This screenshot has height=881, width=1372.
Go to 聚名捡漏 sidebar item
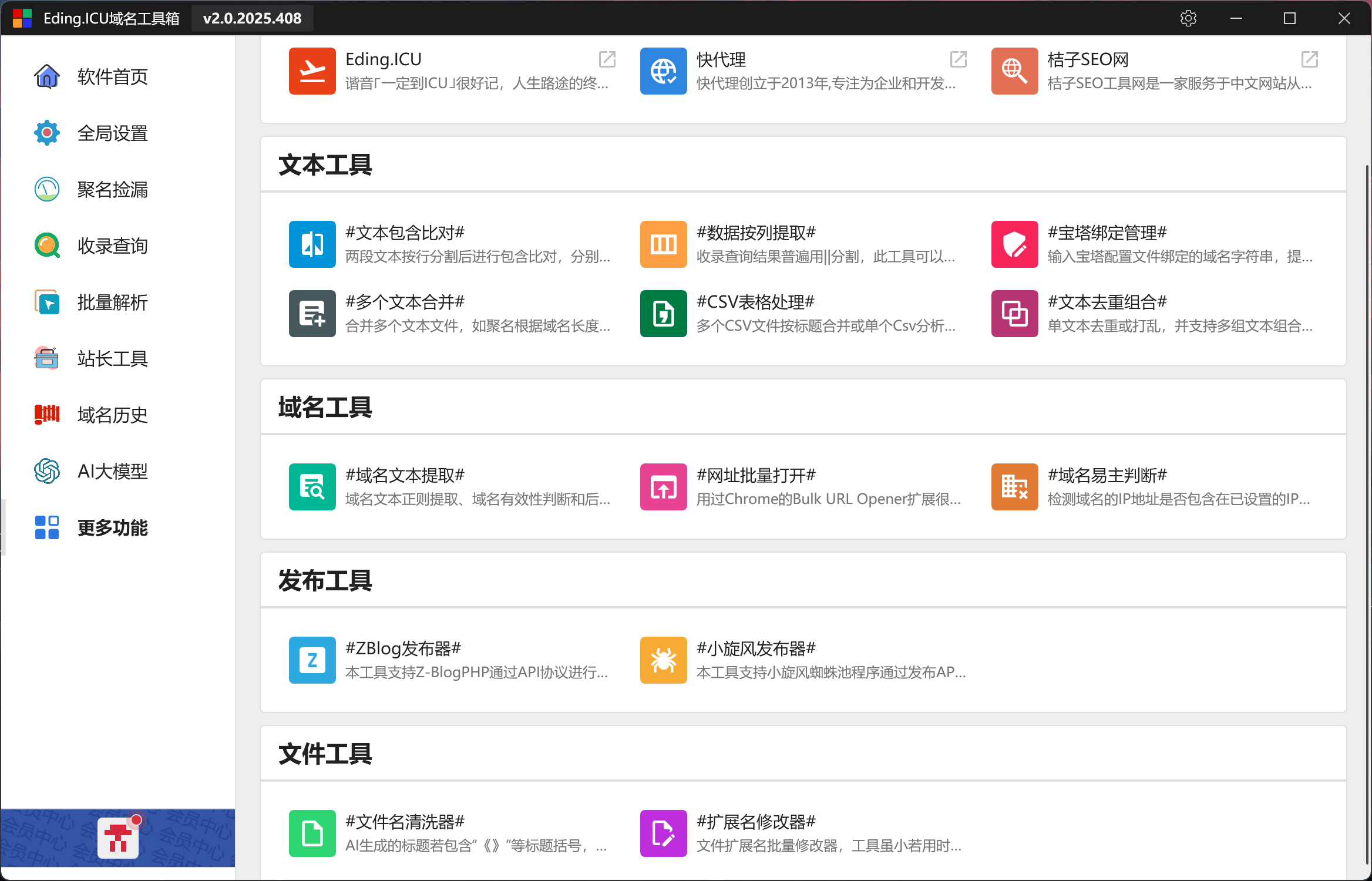(x=112, y=189)
